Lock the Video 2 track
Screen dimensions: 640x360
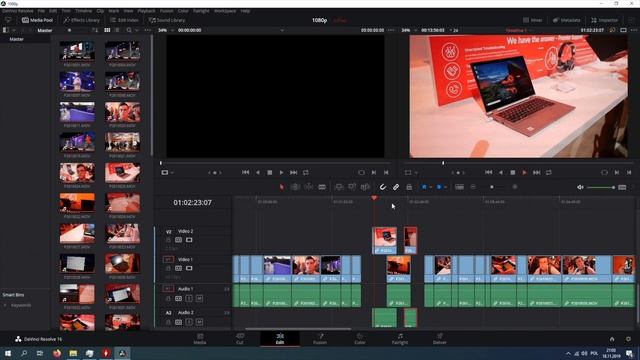click(x=168, y=240)
